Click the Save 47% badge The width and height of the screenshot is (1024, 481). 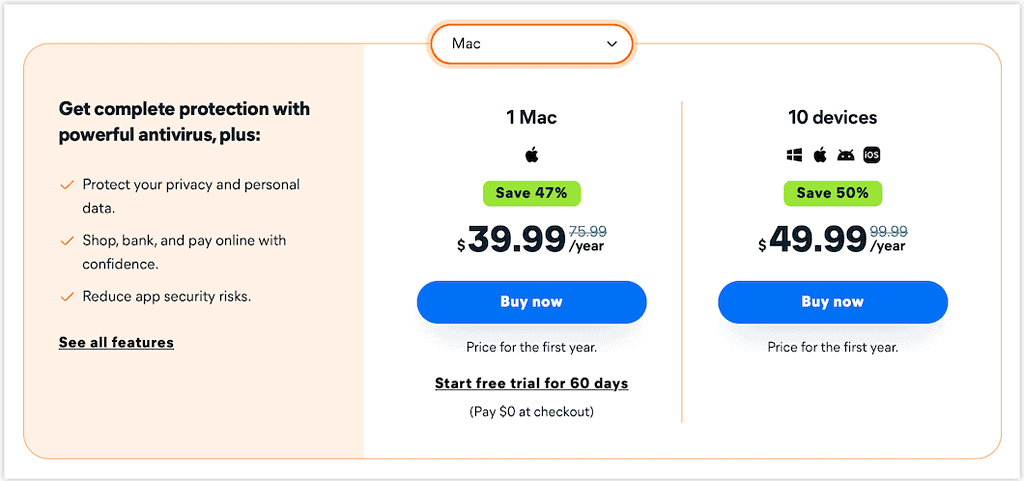tap(532, 193)
